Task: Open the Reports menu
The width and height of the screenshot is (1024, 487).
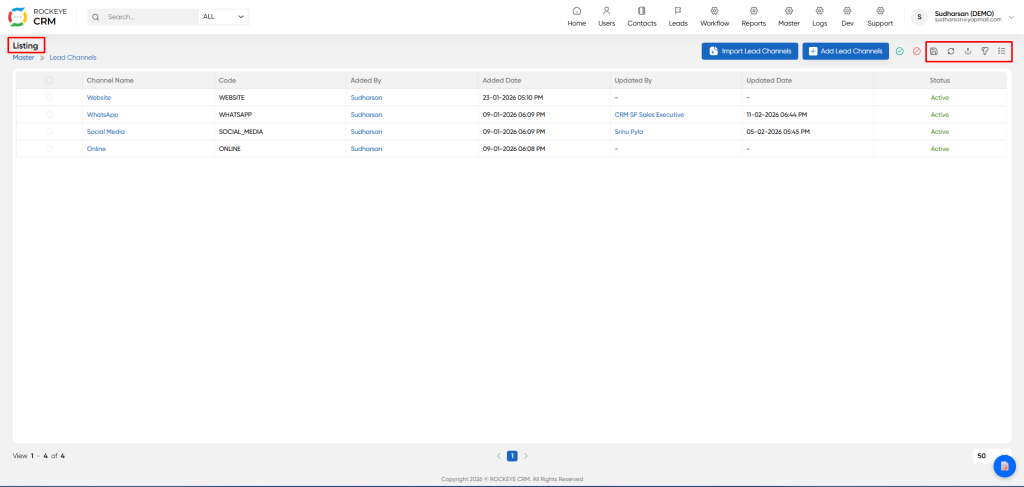Action: coord(754,17)
